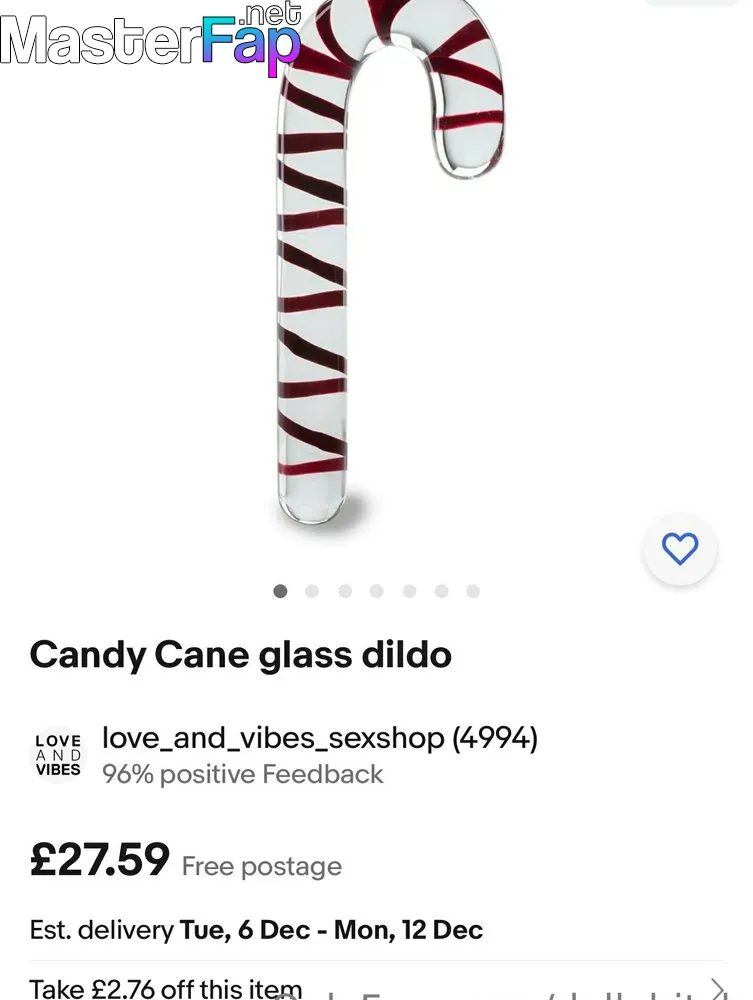Expand the discount offer chevron arrow
This screenshot has height=1000, width=753.
point(718,989)
